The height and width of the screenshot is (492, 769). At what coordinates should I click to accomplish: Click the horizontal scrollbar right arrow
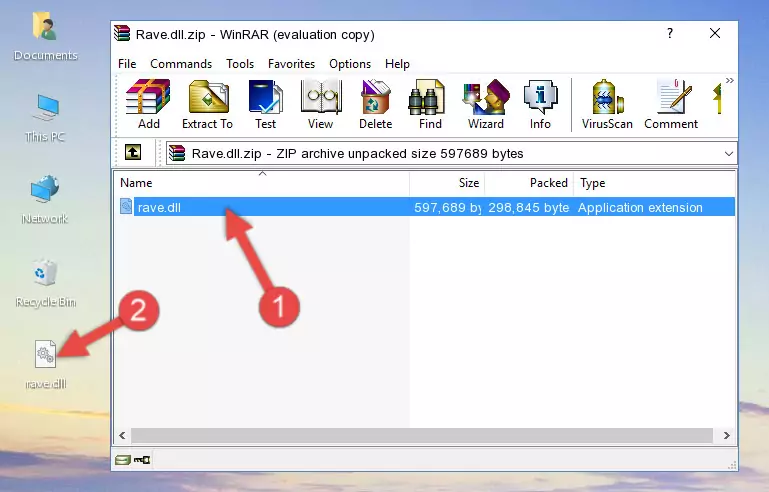coord(726,435)
